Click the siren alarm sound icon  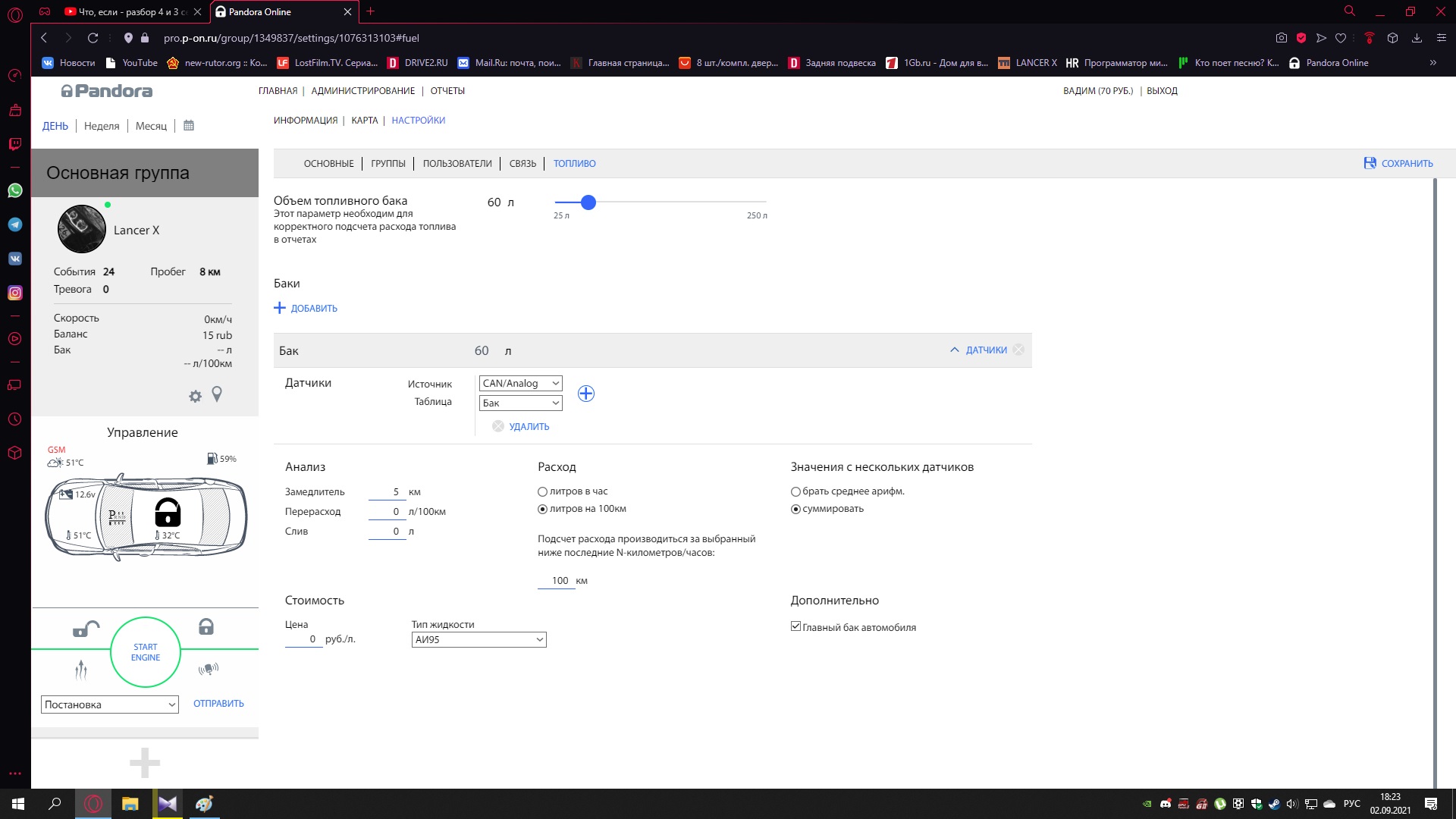tap(208, 669)
